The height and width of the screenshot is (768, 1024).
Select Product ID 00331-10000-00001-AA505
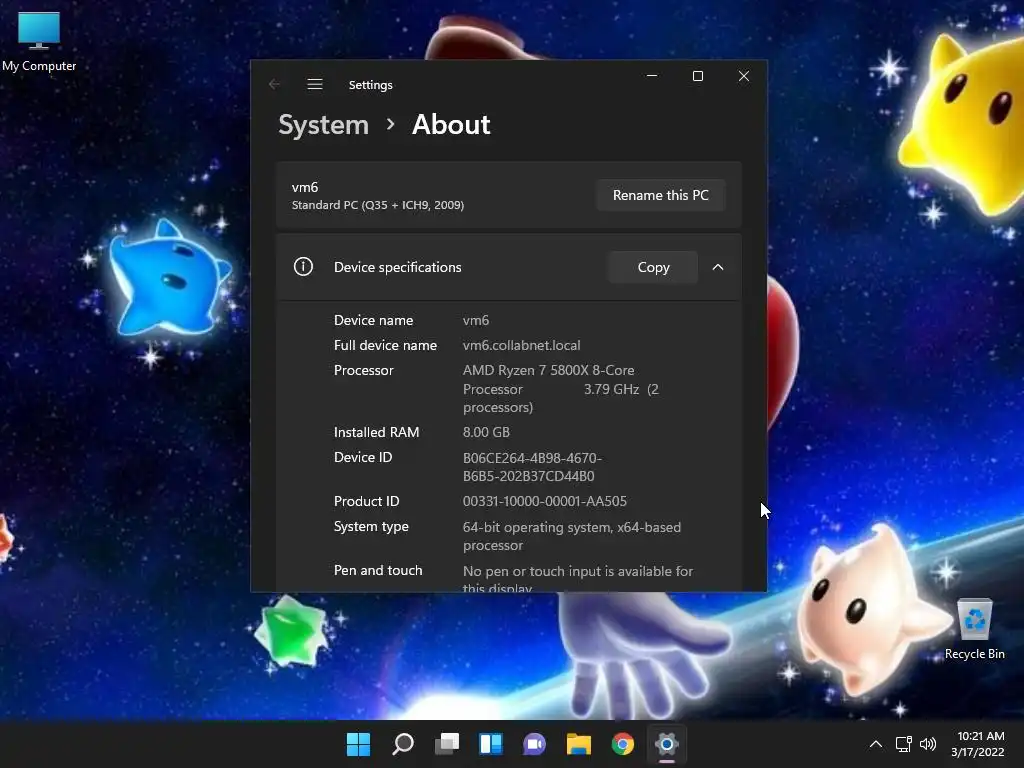click(x=545, y=501)
